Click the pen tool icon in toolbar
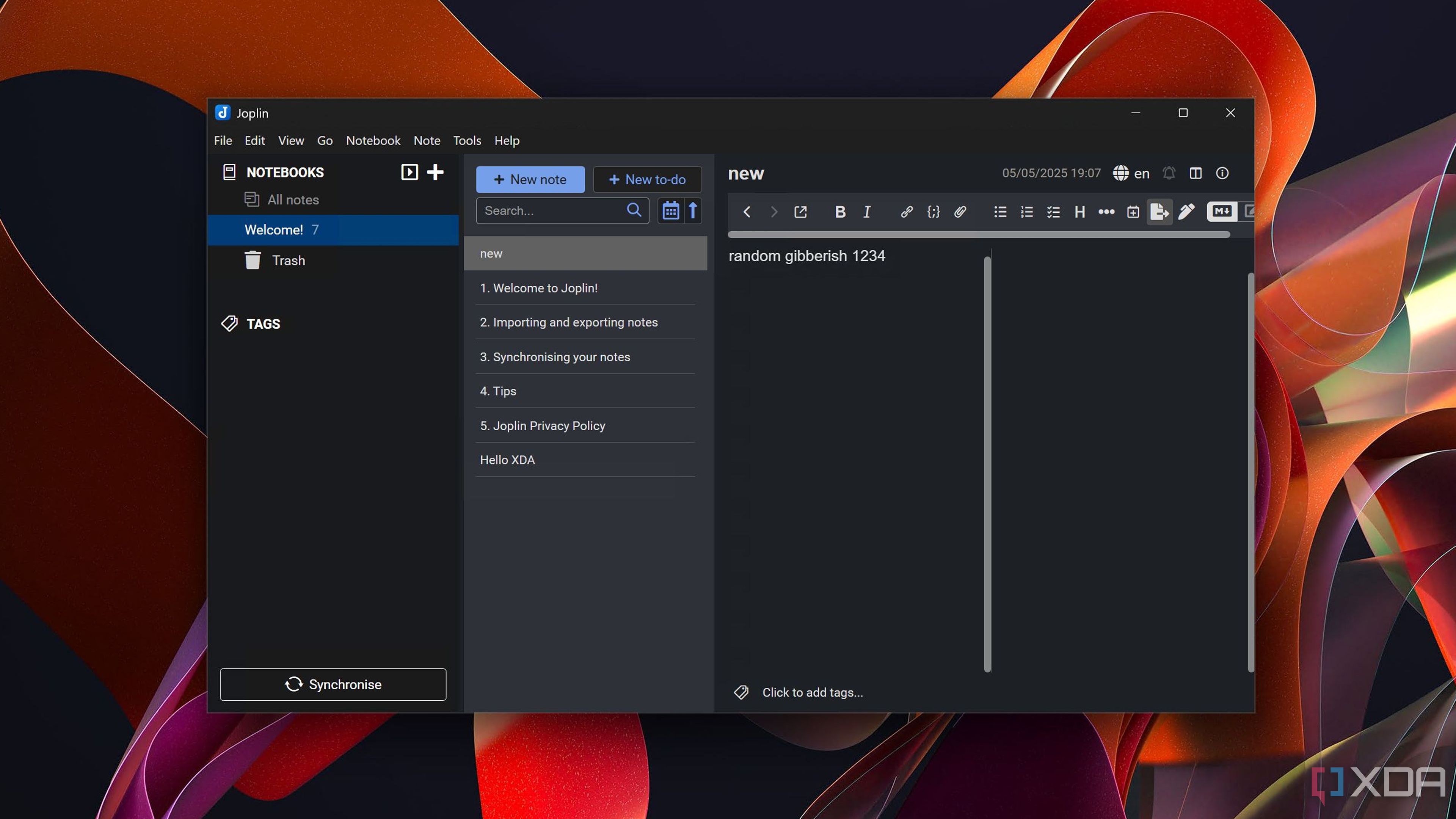This screenshot has height=819, width=1456. [x=1186, y=212]
